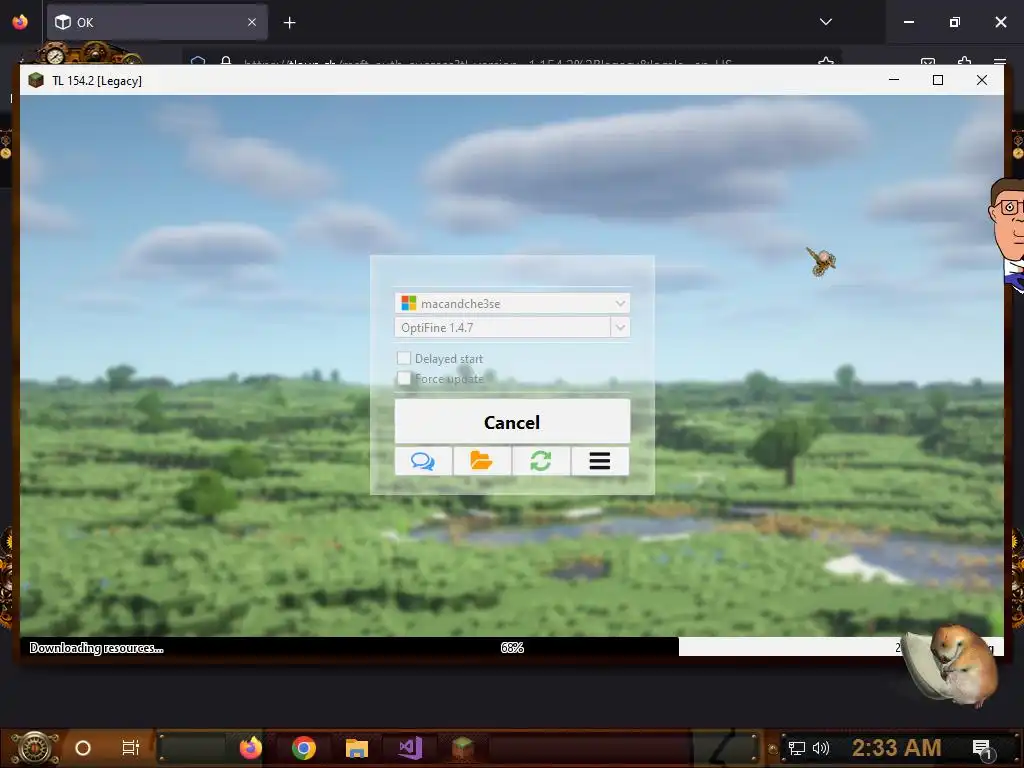Open network status tray icon
This screenshot has height=768, width=1024.
[797, 748]
